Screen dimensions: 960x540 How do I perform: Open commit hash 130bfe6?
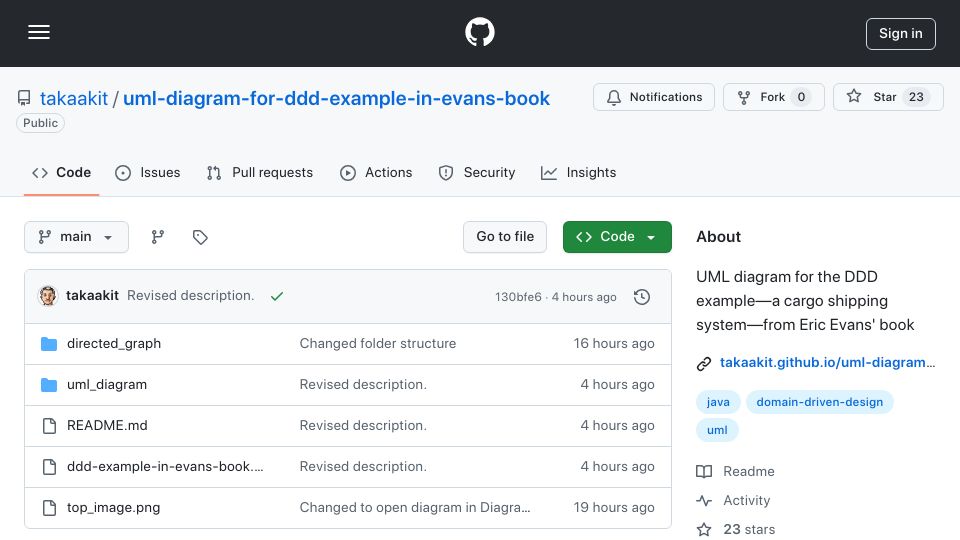tap(518, 297)
